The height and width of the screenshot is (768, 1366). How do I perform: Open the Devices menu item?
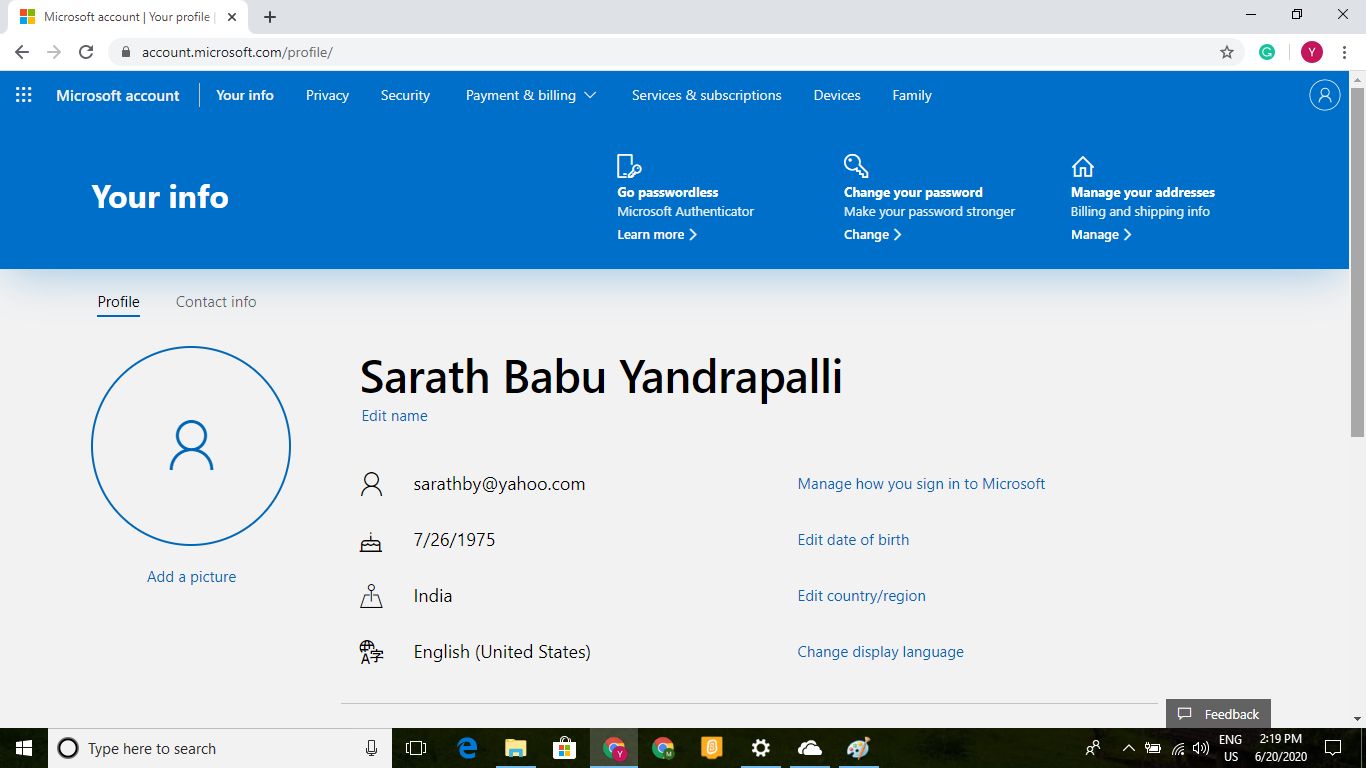[x=837, y=95]
